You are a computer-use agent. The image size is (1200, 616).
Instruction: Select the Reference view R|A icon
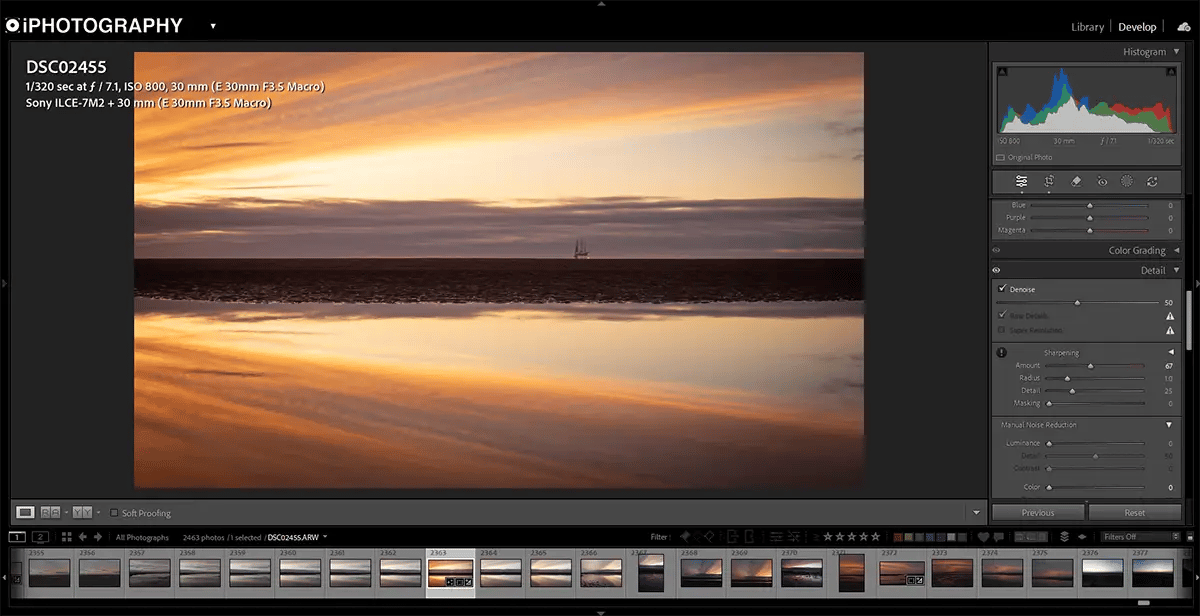(x=50, y=512)
